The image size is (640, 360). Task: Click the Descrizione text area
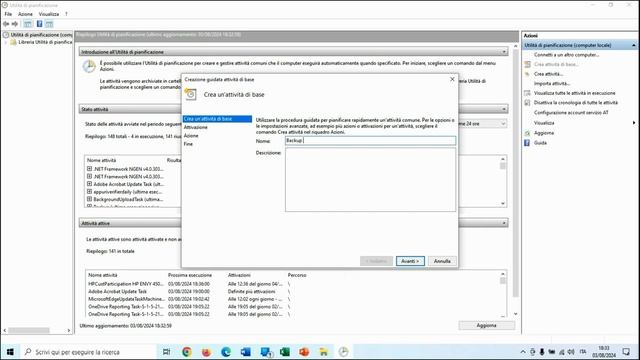(x=370, y=180)
